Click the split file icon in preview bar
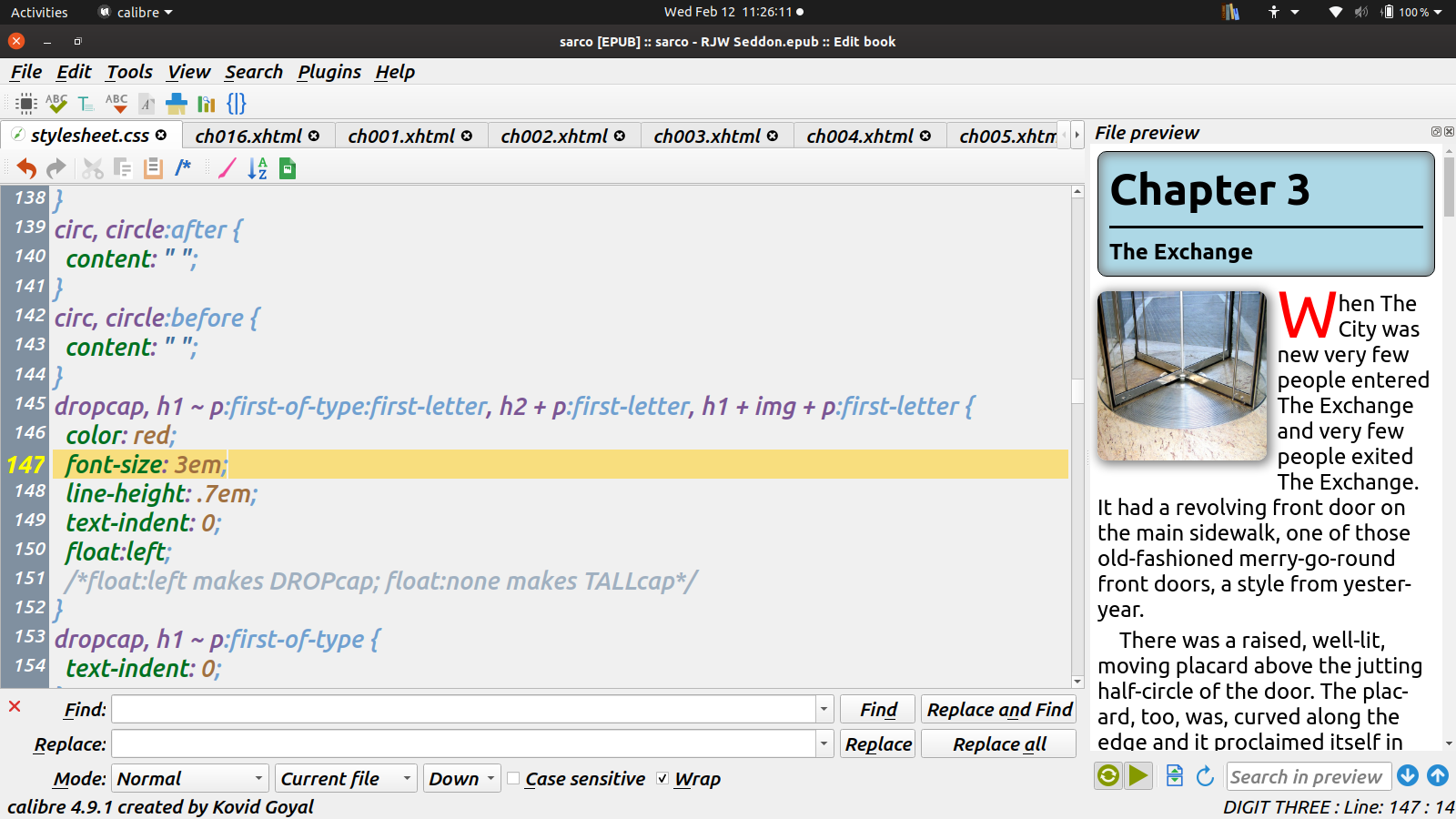Image resolution: width=1456 pixels, height=819 pixels. (1175, 776)
